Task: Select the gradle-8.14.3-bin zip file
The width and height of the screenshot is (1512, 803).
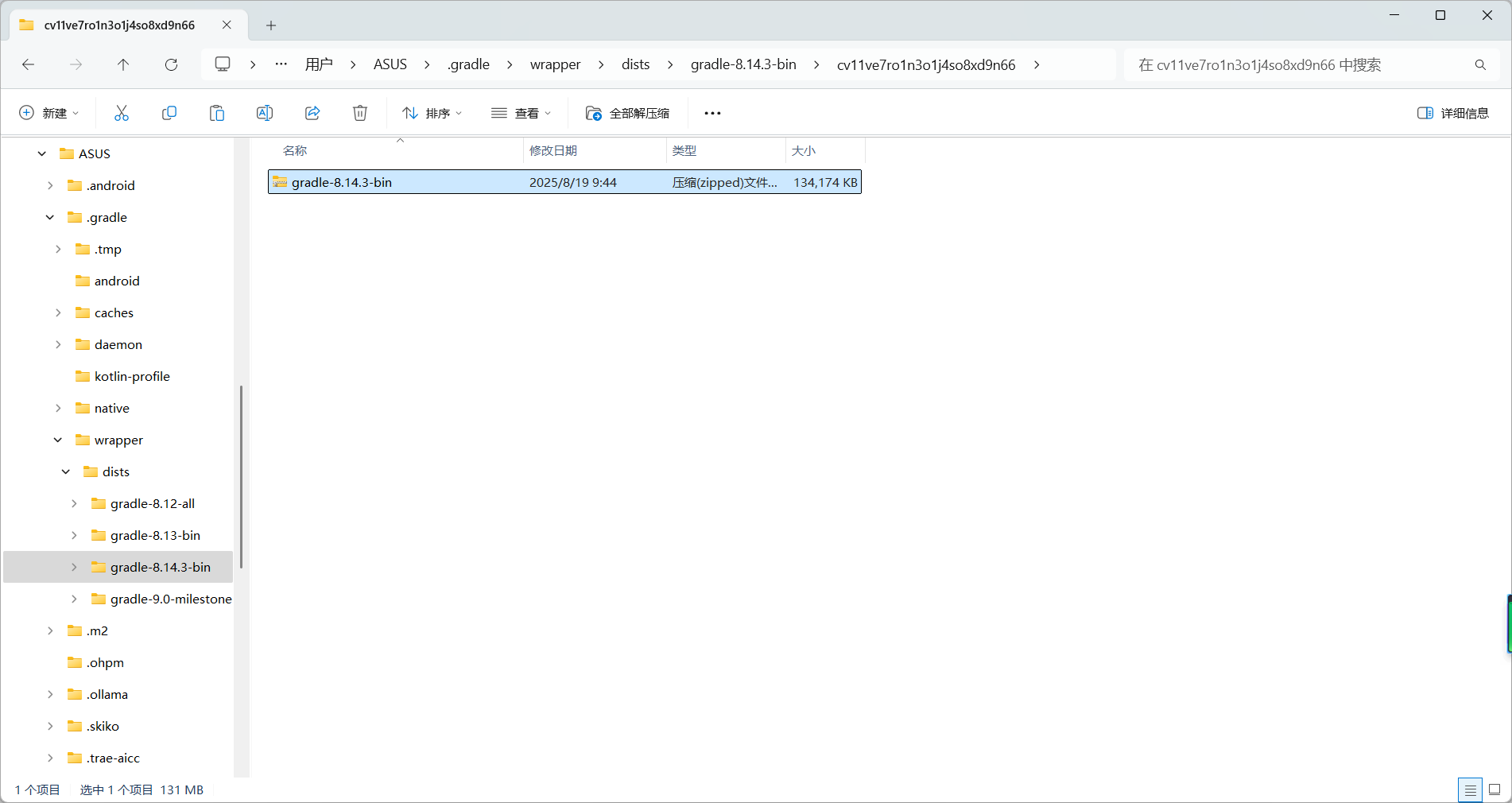Action: pos(564,182)
